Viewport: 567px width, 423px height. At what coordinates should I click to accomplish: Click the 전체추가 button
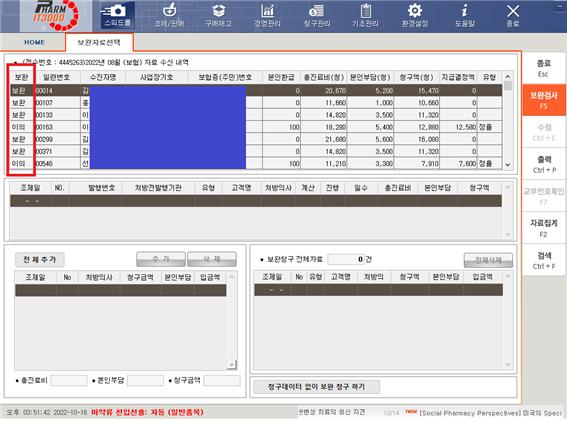click(40, 259)
